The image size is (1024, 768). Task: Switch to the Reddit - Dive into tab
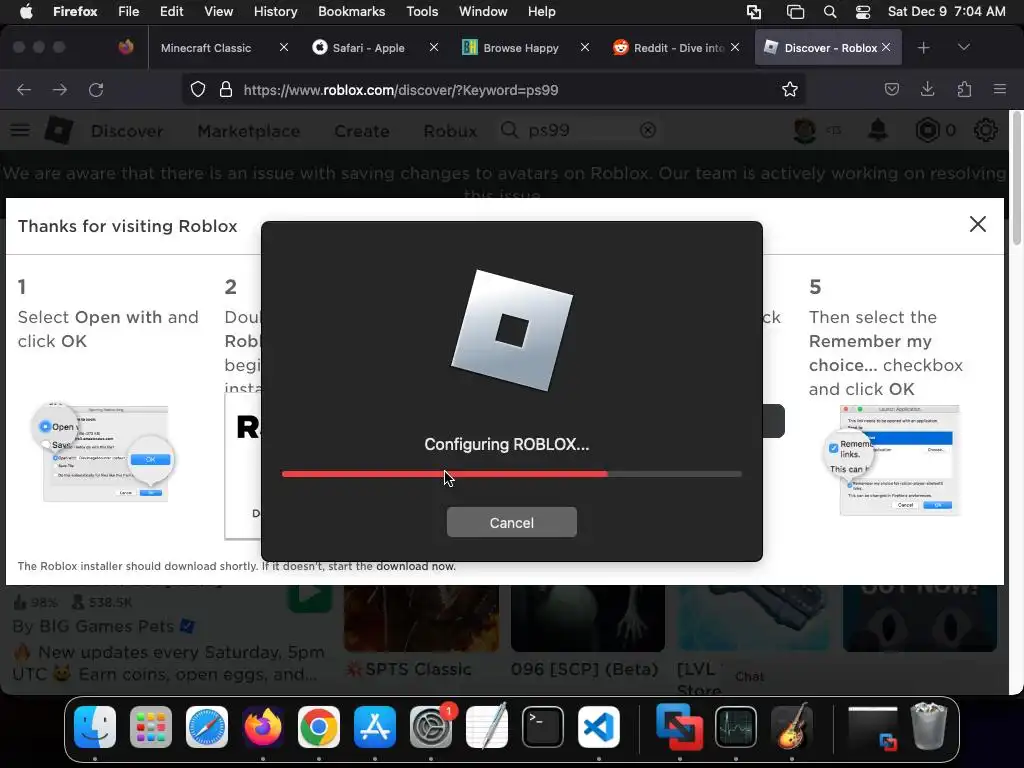pyautogui.click(x=671, y=48)
